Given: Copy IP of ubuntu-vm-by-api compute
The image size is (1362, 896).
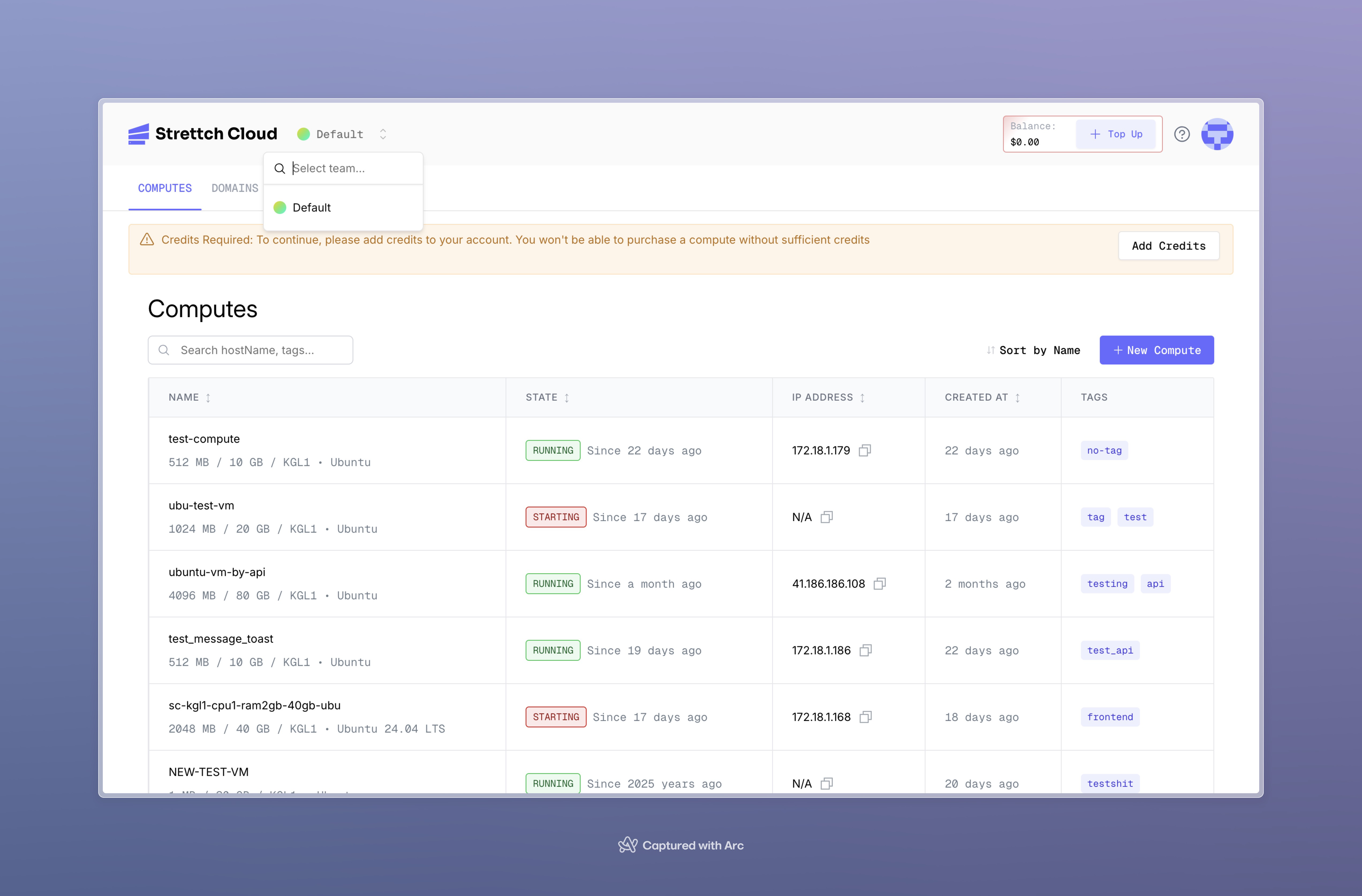Looking at the screenshot, I should [x=880, y=584].
